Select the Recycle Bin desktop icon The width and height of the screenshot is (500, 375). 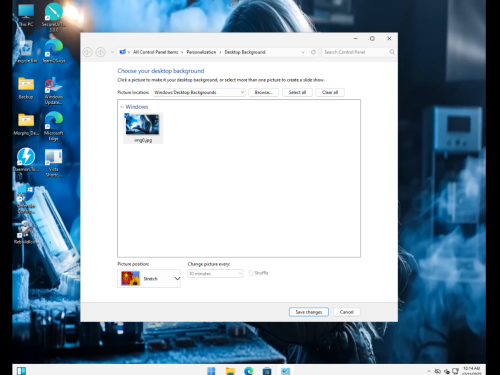coord(26,52)
